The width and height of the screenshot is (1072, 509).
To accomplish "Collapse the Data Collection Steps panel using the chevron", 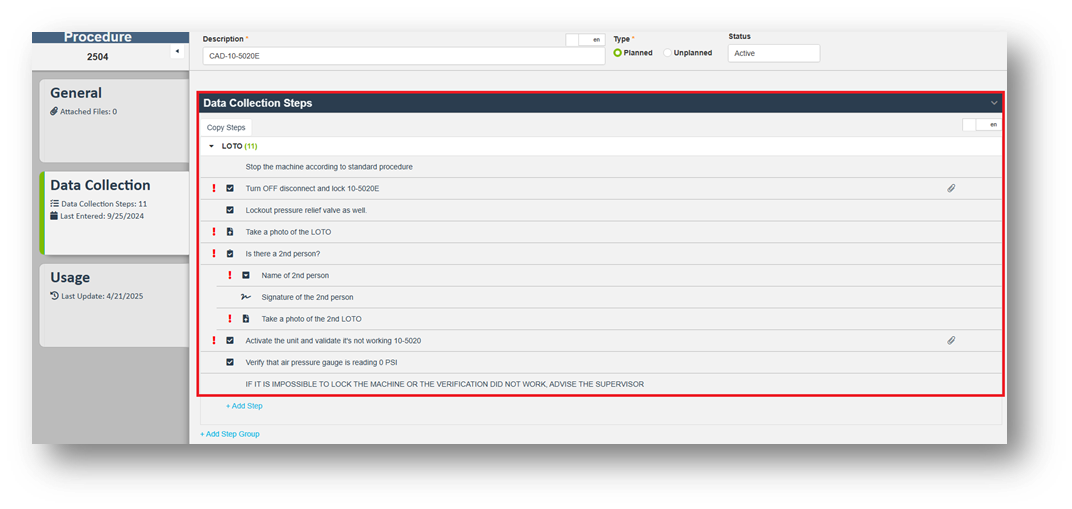I will pos(994,103).
